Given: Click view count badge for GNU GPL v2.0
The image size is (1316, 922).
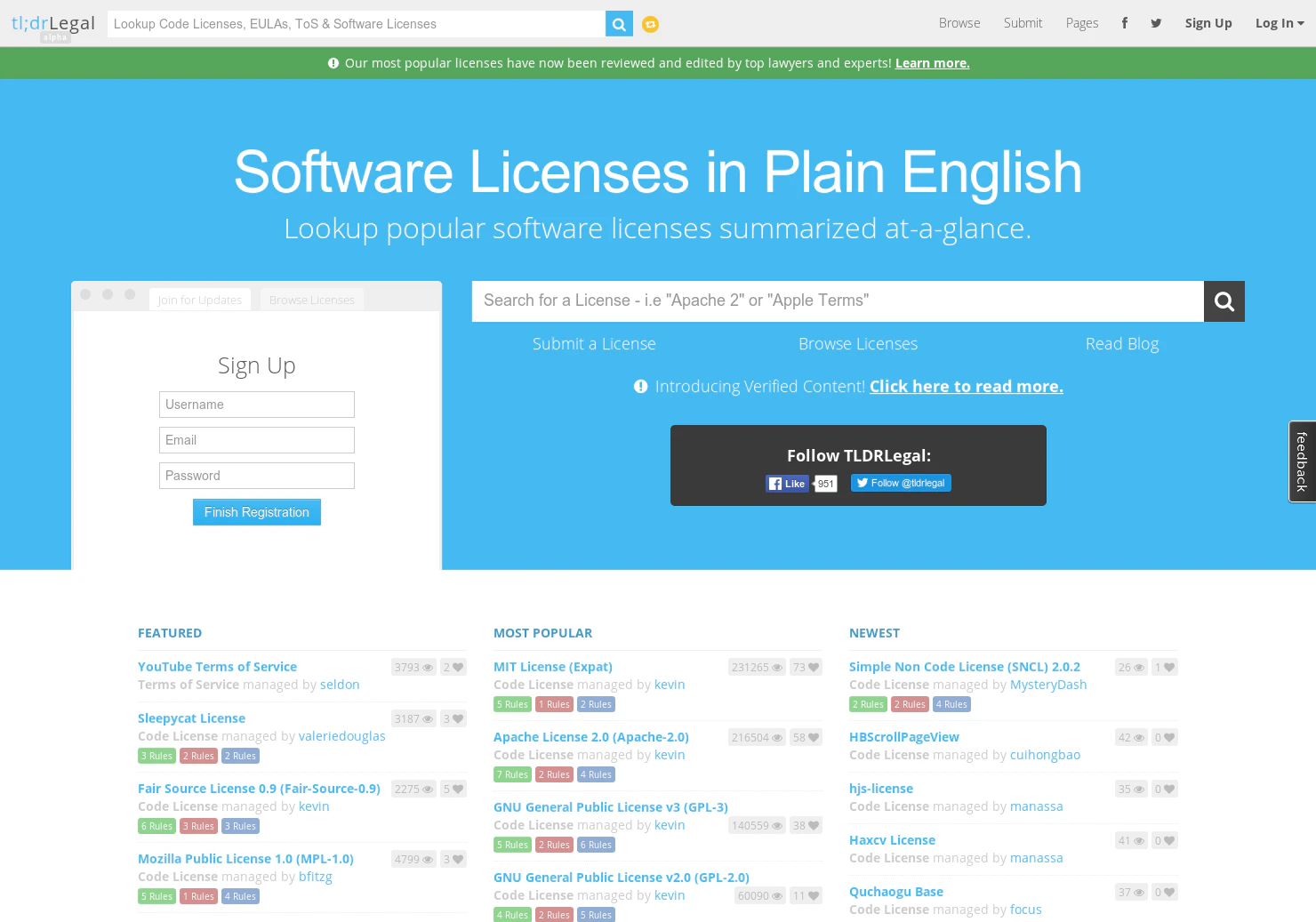Looking at the screenshot, I should point(760,895).
